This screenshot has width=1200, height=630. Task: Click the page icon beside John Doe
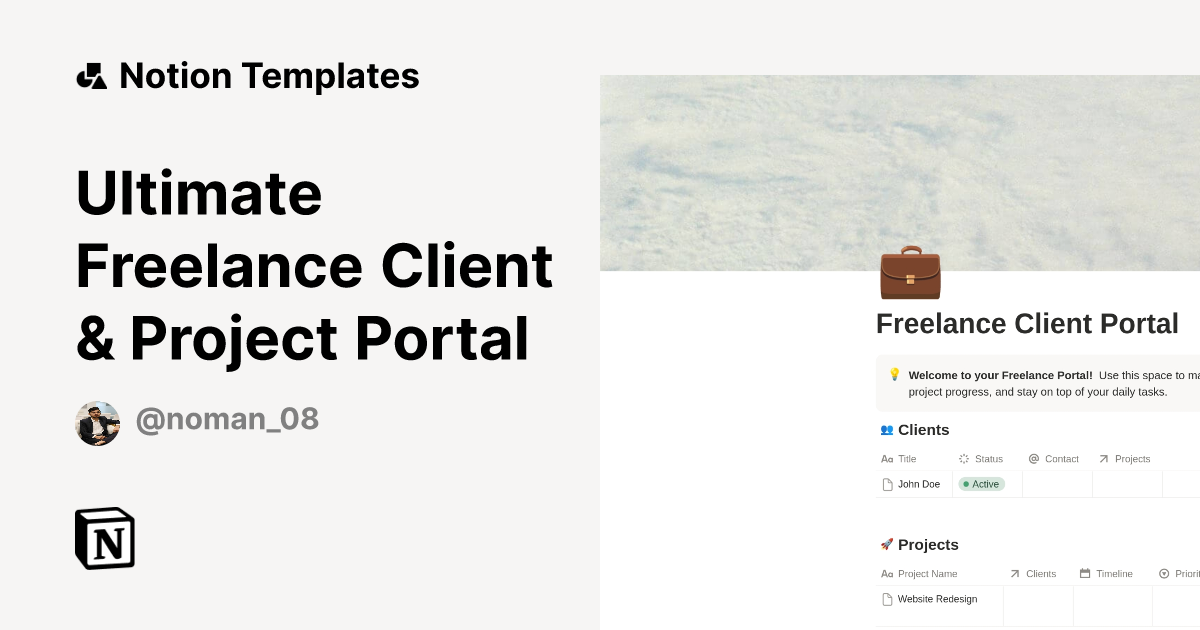click(887, 484)
